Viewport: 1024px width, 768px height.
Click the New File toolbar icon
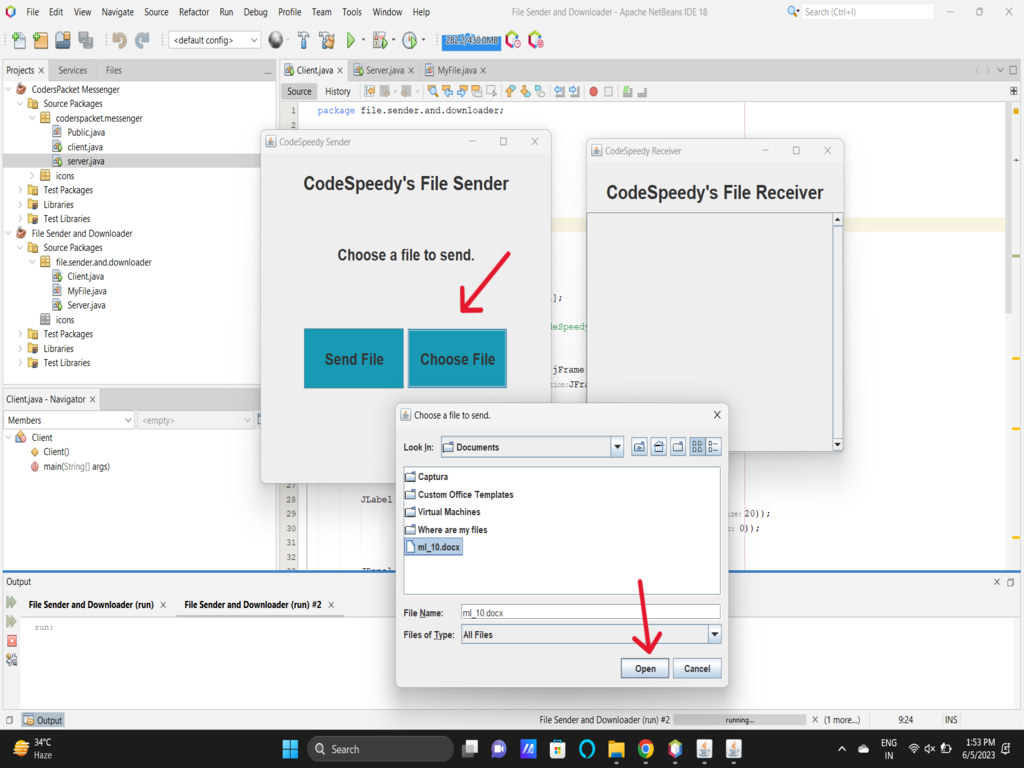point(19,40)
